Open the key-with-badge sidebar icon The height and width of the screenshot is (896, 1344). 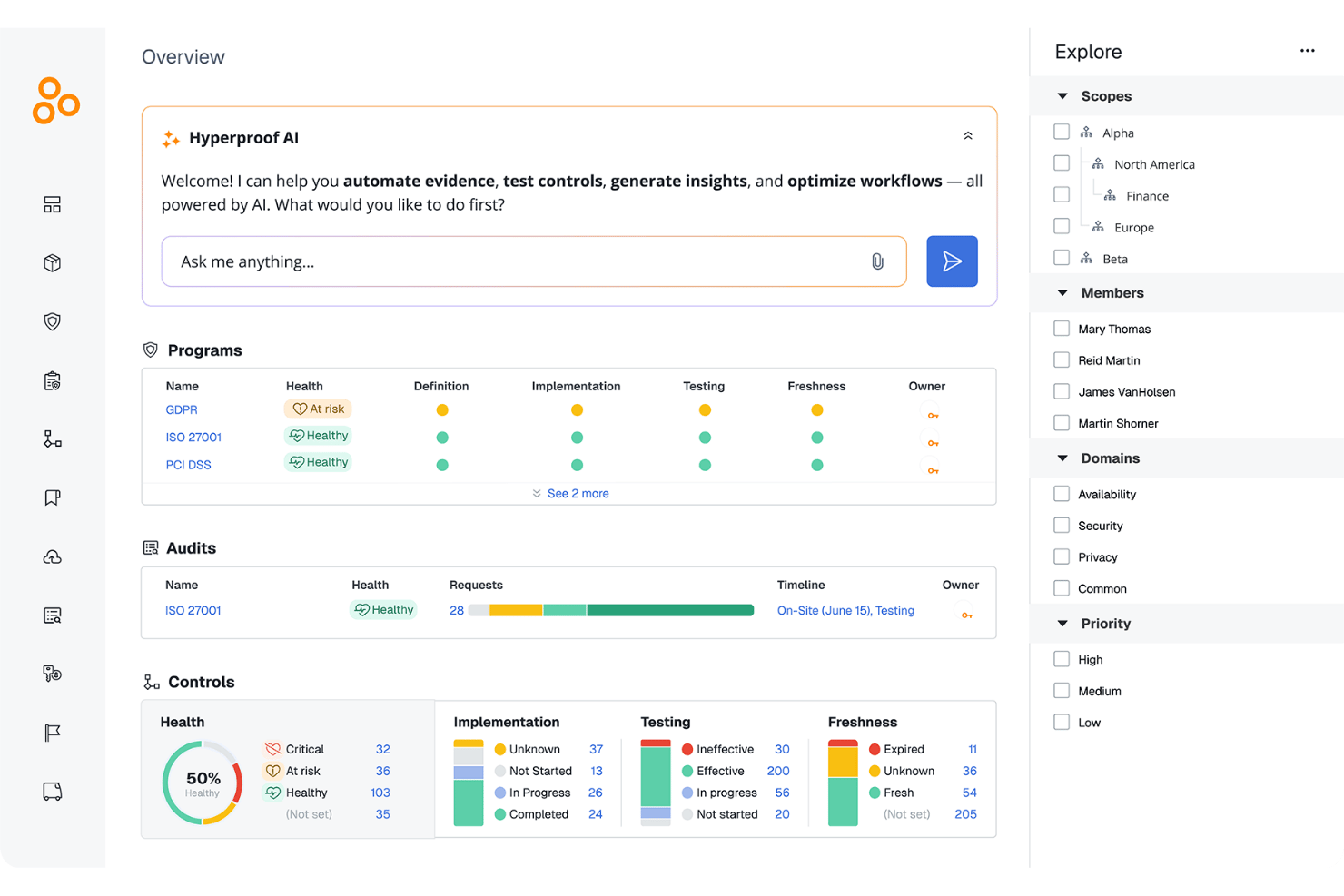click(x=53, y=674)
